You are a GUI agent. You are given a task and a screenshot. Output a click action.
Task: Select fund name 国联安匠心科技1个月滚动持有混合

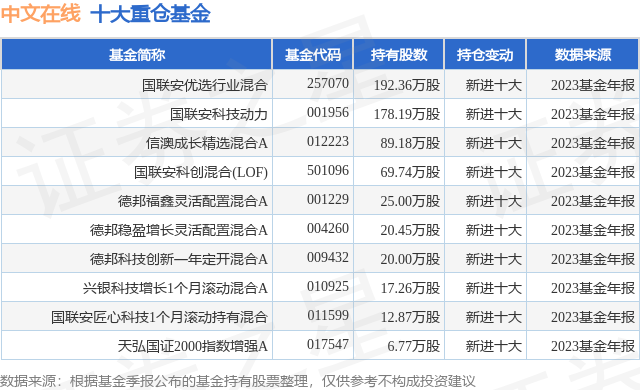click(x=159, y=317)
